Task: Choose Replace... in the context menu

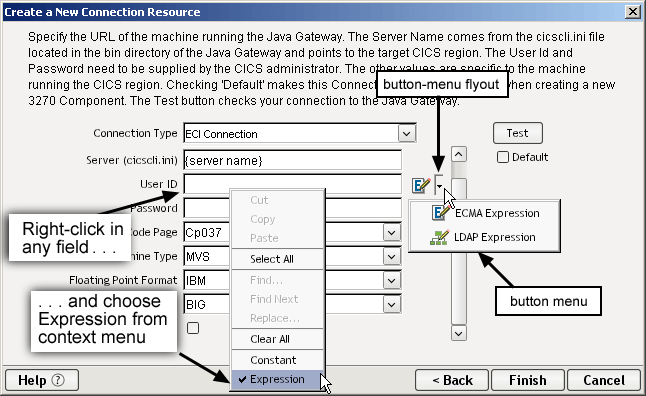Action: pyautogui.click(x=277, y=318)
